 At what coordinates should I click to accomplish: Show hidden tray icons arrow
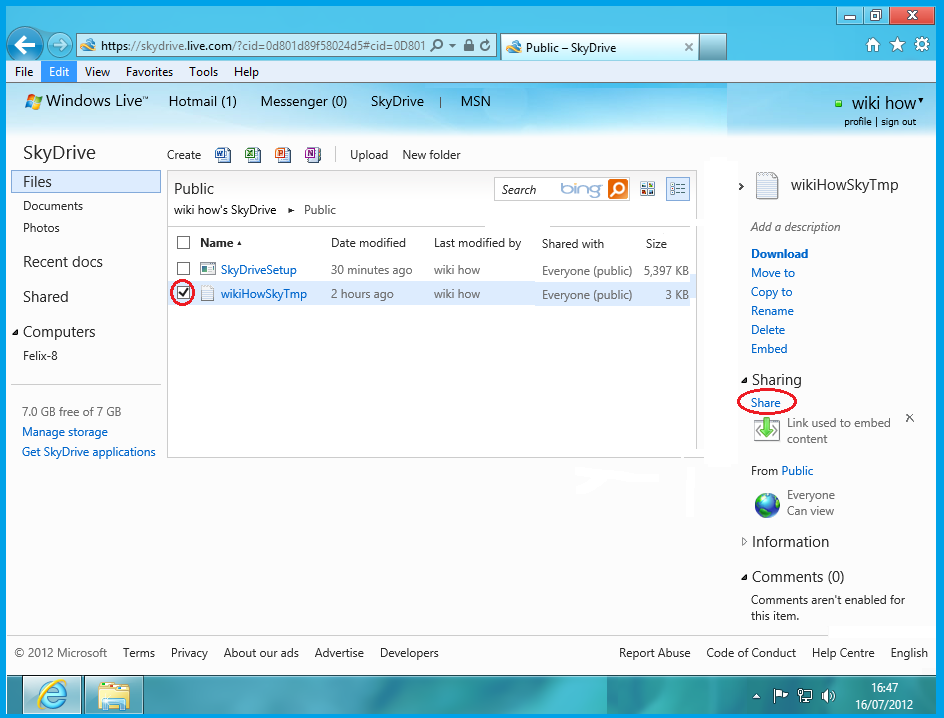pyautogui.click(x=756, y=696)
